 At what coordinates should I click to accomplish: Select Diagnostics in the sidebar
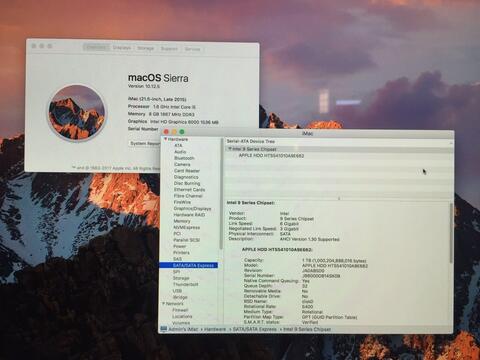click(186, 177)
